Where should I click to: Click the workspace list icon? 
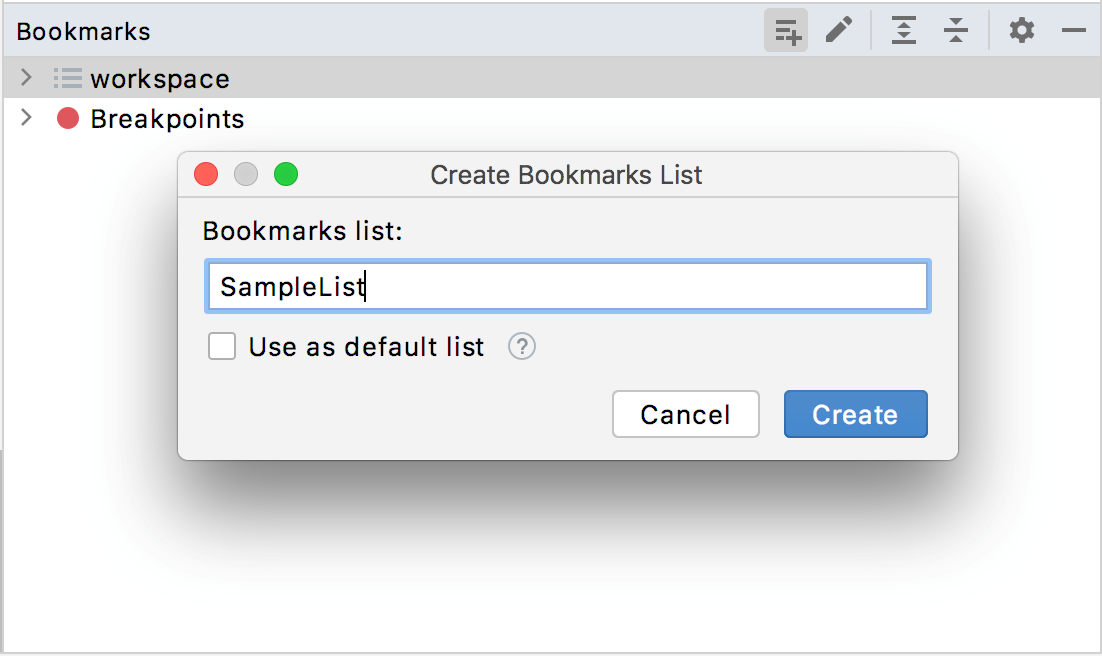[65, 78]
